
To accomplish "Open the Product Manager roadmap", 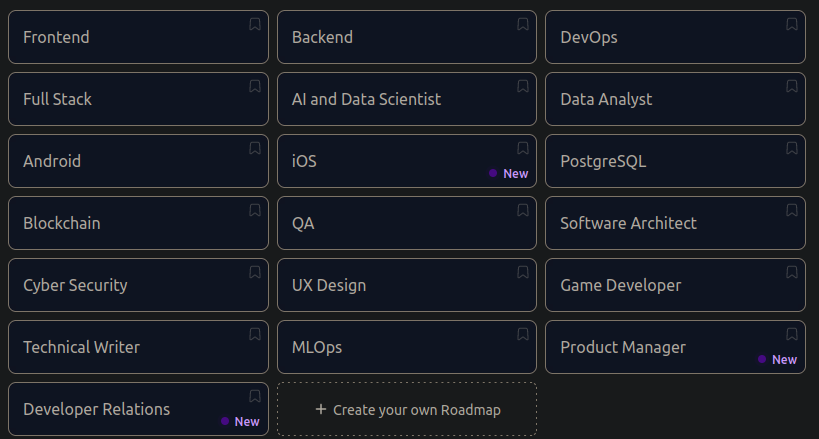I will click(650, 347).
